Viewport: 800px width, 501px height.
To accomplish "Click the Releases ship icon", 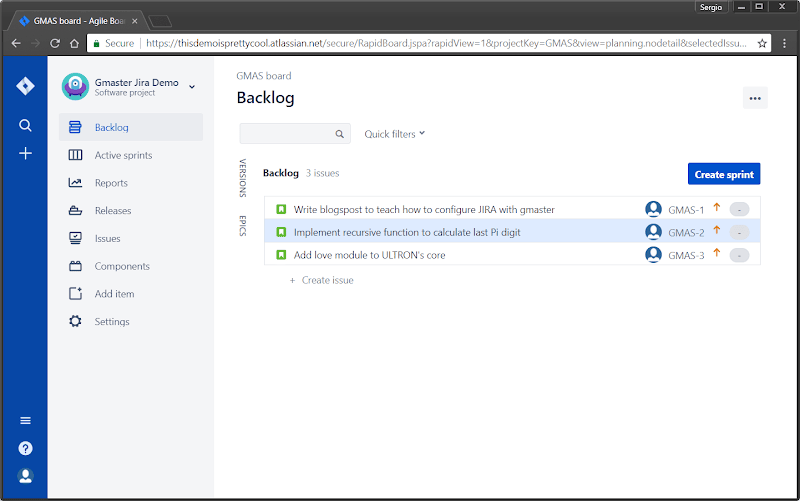I will coord(75,210).
